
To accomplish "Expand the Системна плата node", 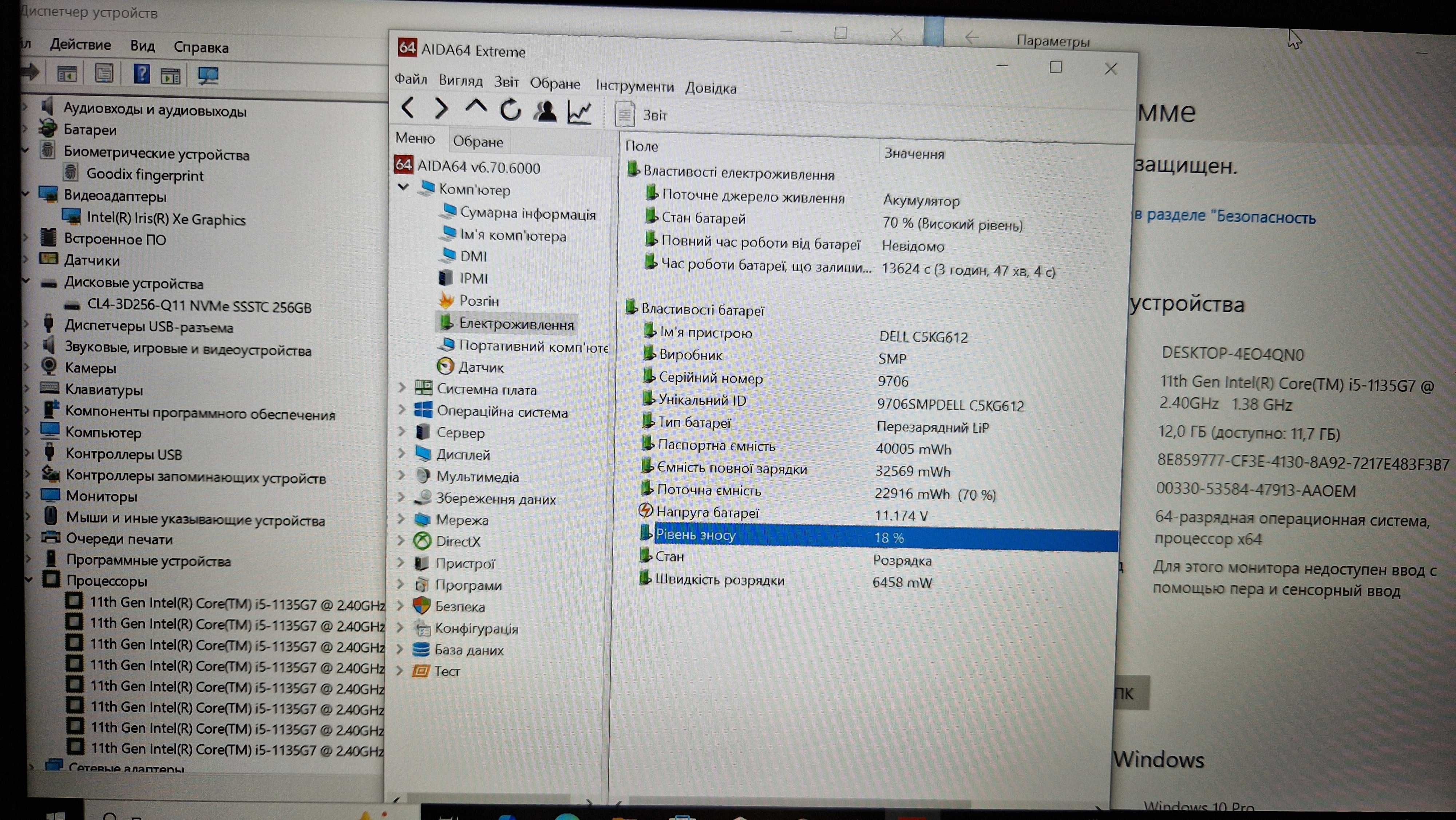I will coord(402,388).
